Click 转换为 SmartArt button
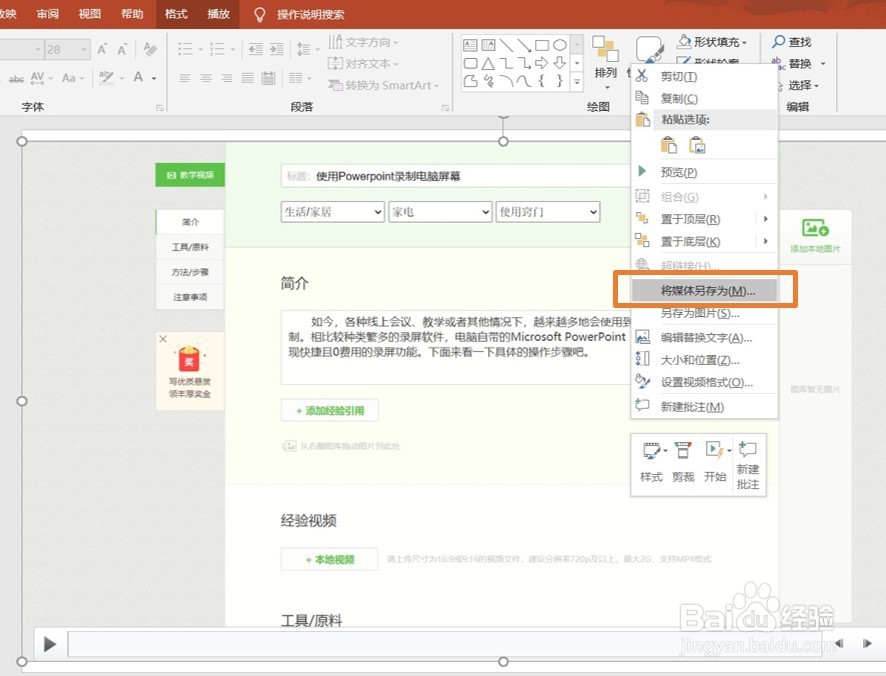 click(x=384, y=85)
